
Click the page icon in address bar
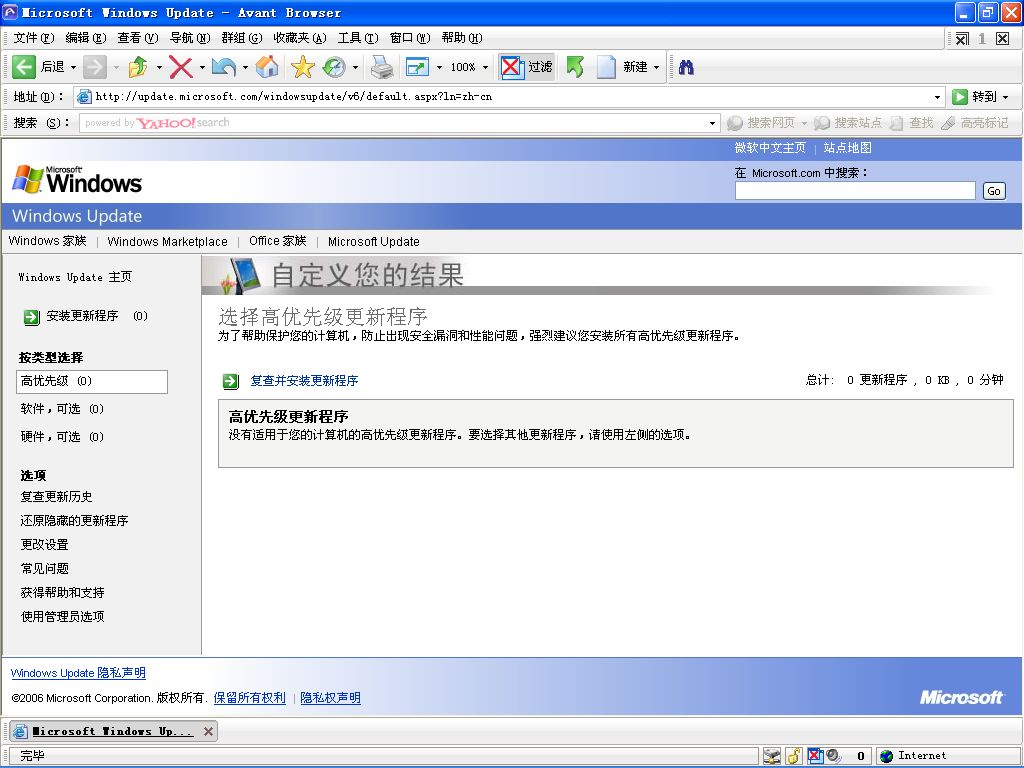point(84,97)
